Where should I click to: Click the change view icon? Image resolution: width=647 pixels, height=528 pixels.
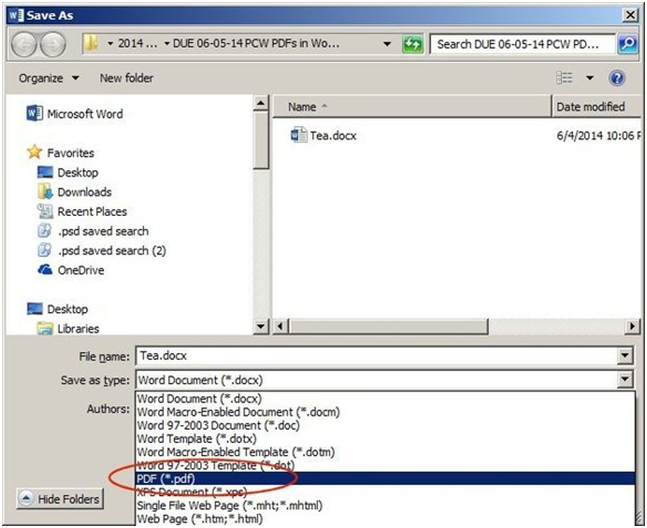[564, 78]
